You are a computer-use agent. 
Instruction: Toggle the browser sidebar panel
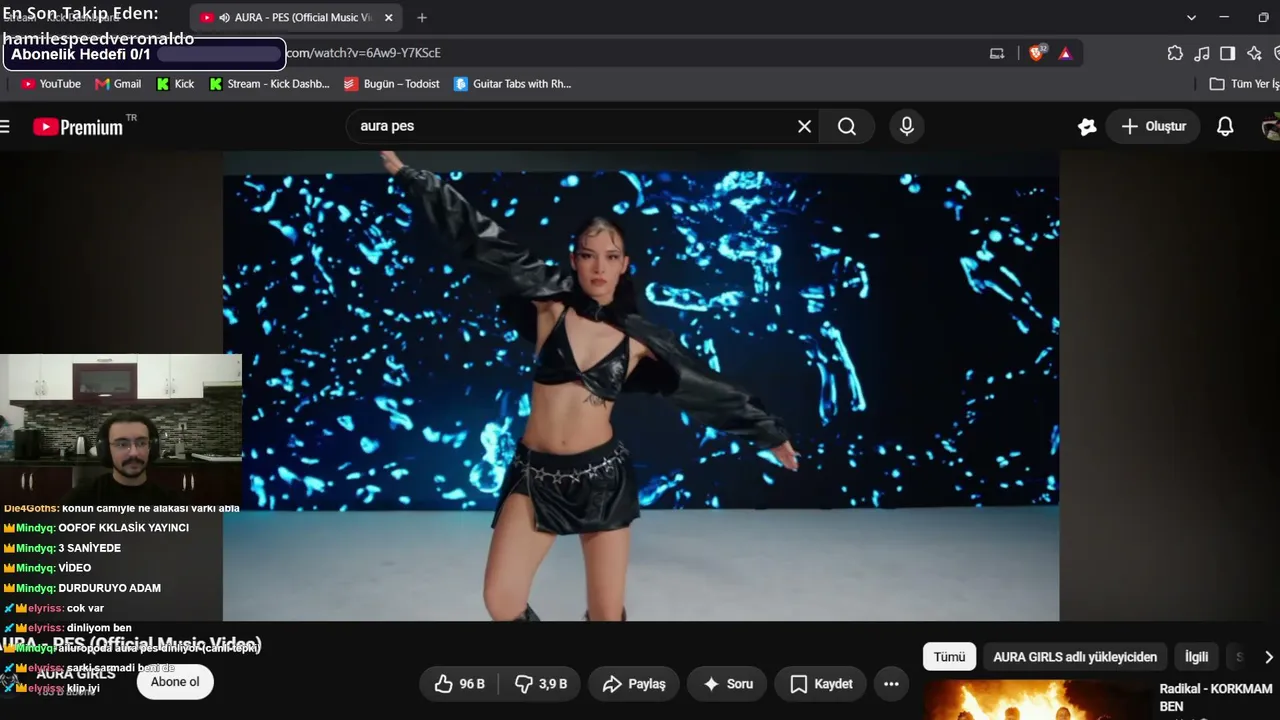pyautogui.click(x=1227, y=53)
